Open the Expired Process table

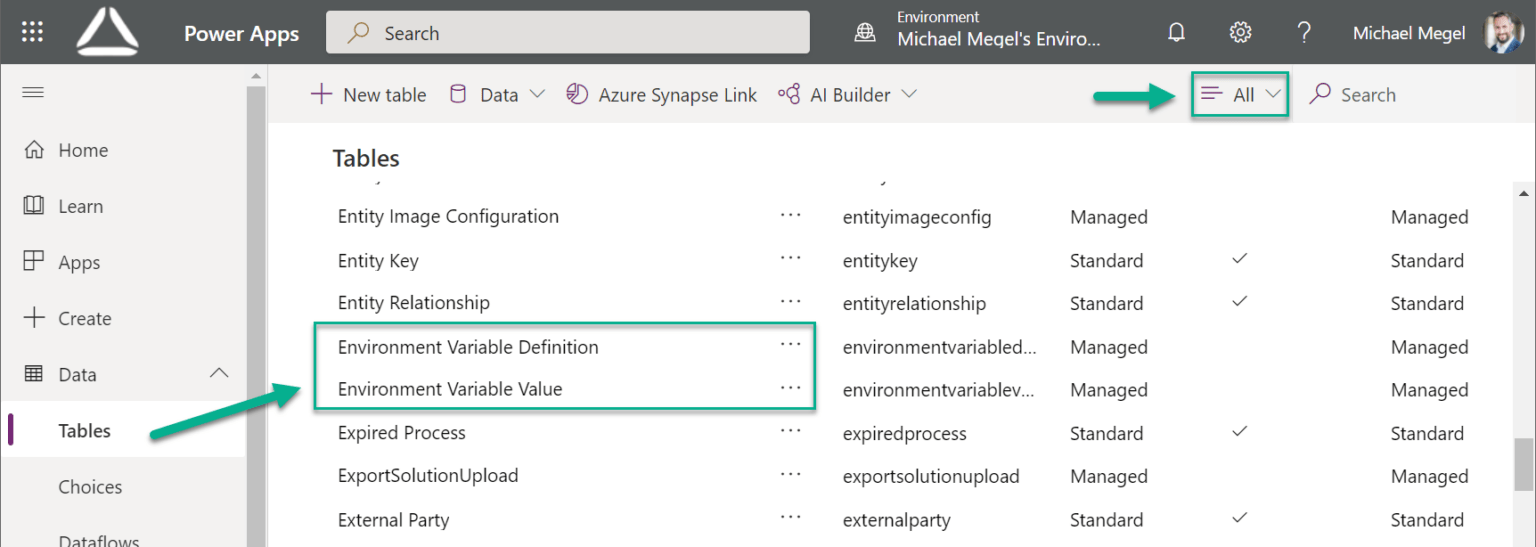coord(402,433)
